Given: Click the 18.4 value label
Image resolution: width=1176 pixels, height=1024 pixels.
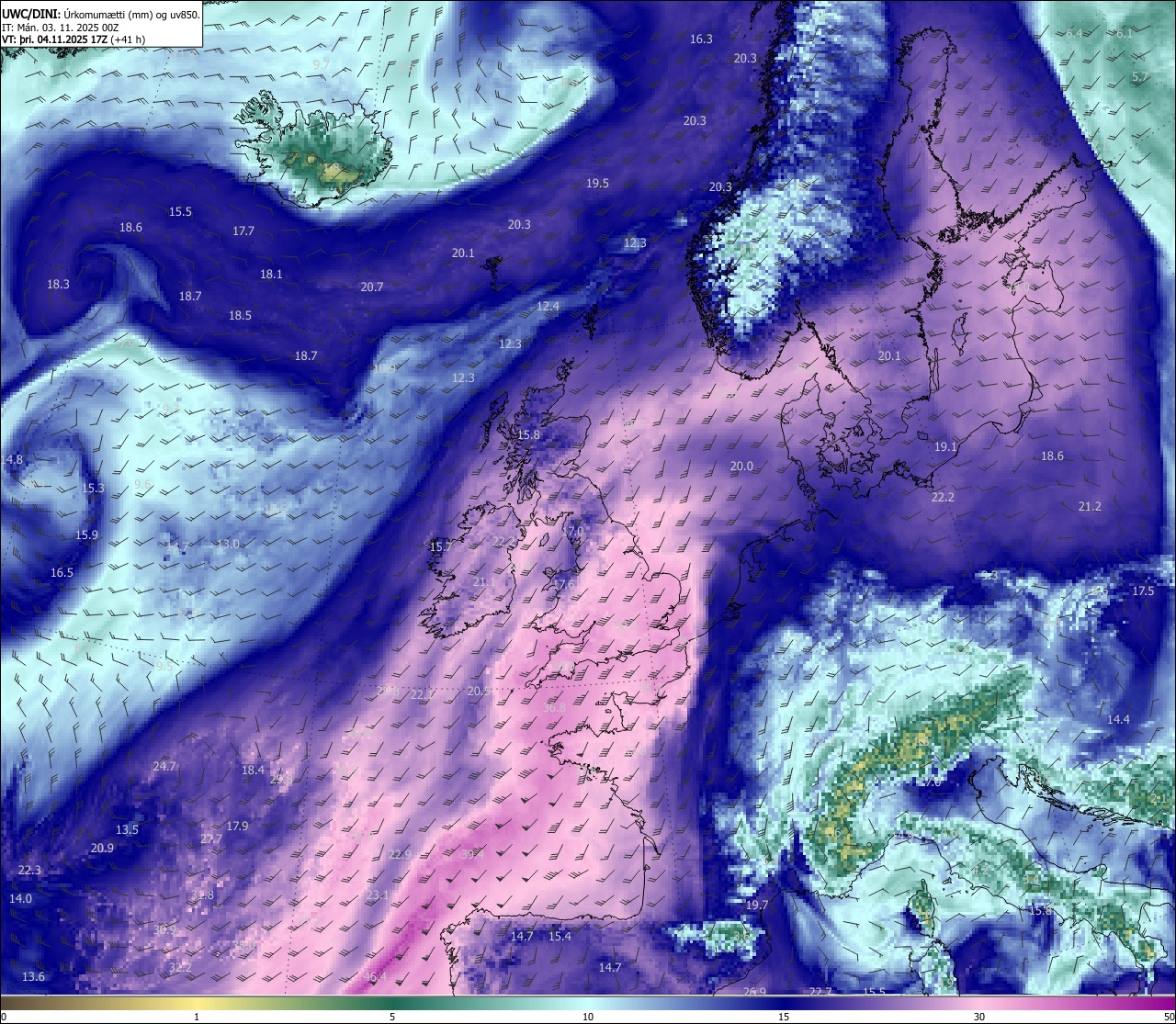Looking at the screenshot, I should (x=253, y=771).
